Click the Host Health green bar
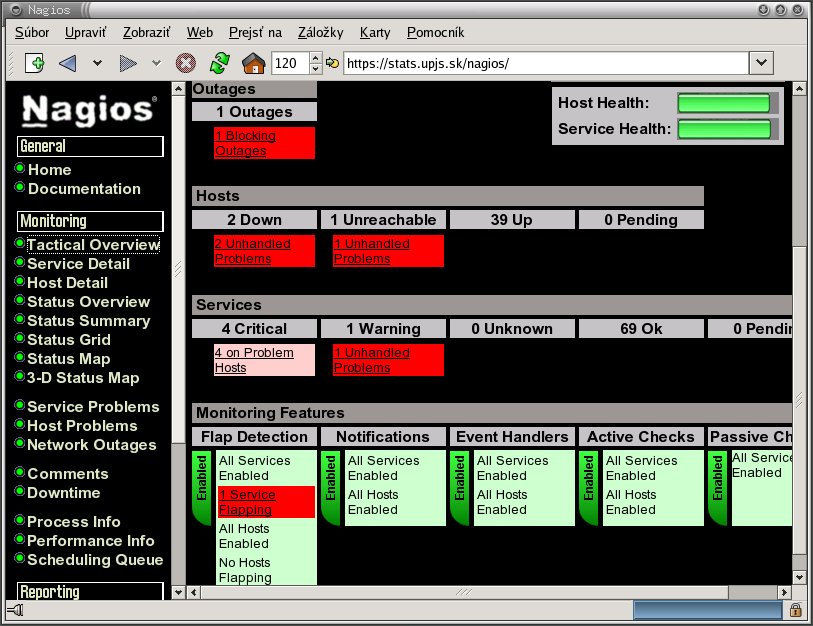This screenshot has height=626, width=813. (724, 103)
